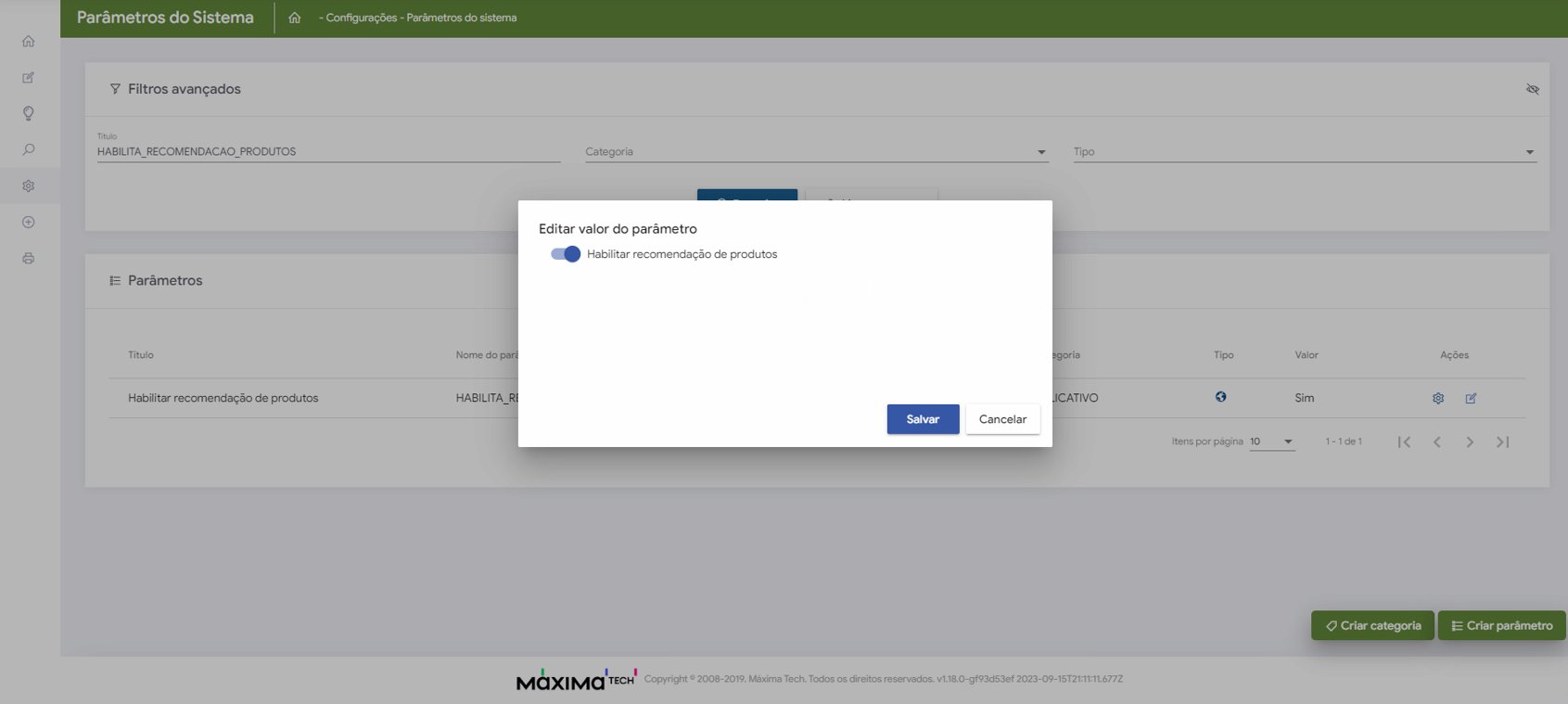Expand the Tipo filter dropdown
The image size is (1568, 704).
tap(1305, 152)
